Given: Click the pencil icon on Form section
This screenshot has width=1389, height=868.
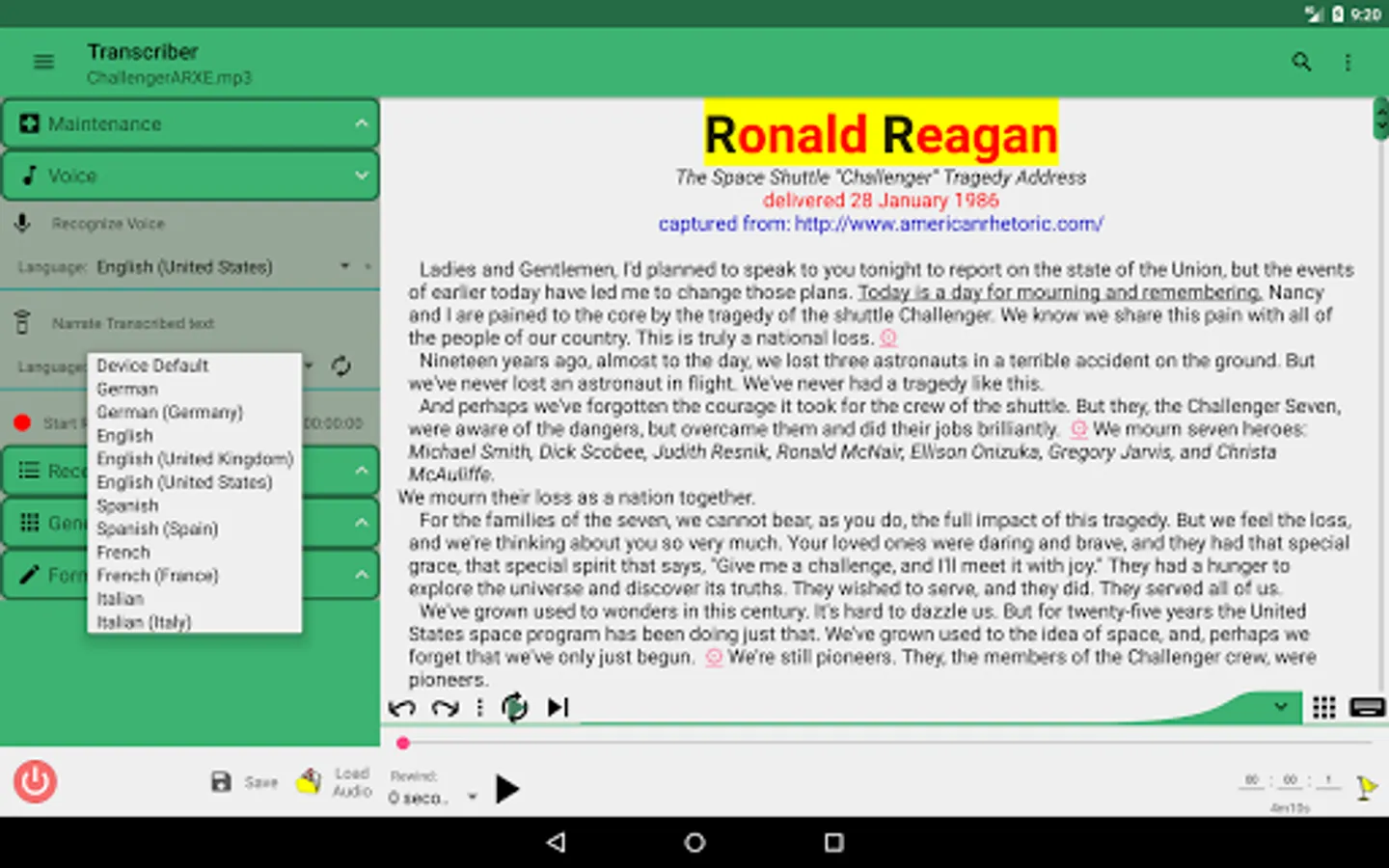Looking at the screenshot, I should pyautogui.click(x=30, y=575).
